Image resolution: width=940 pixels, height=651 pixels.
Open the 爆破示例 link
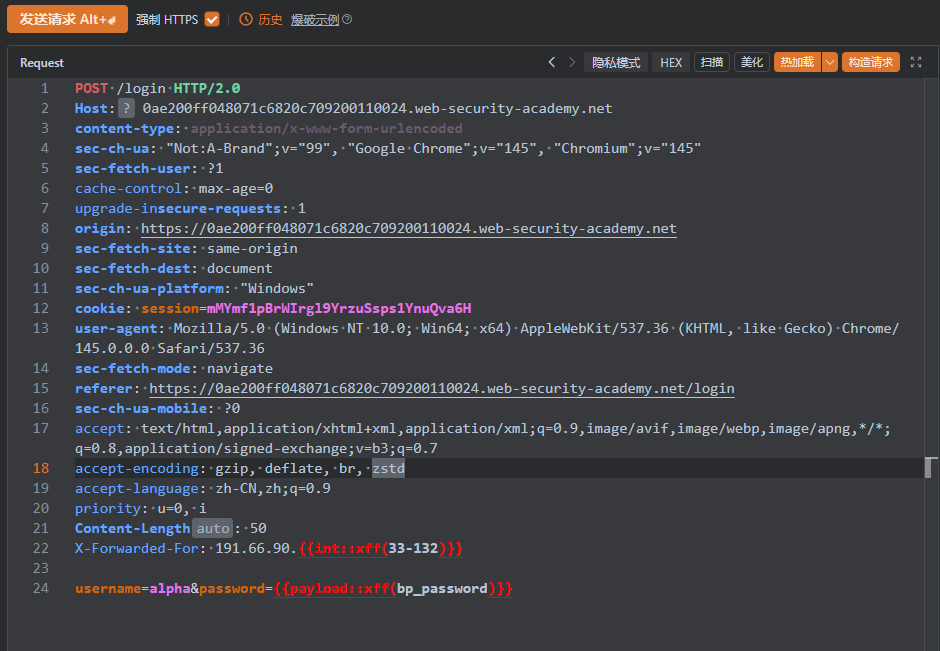pos(314,20)
